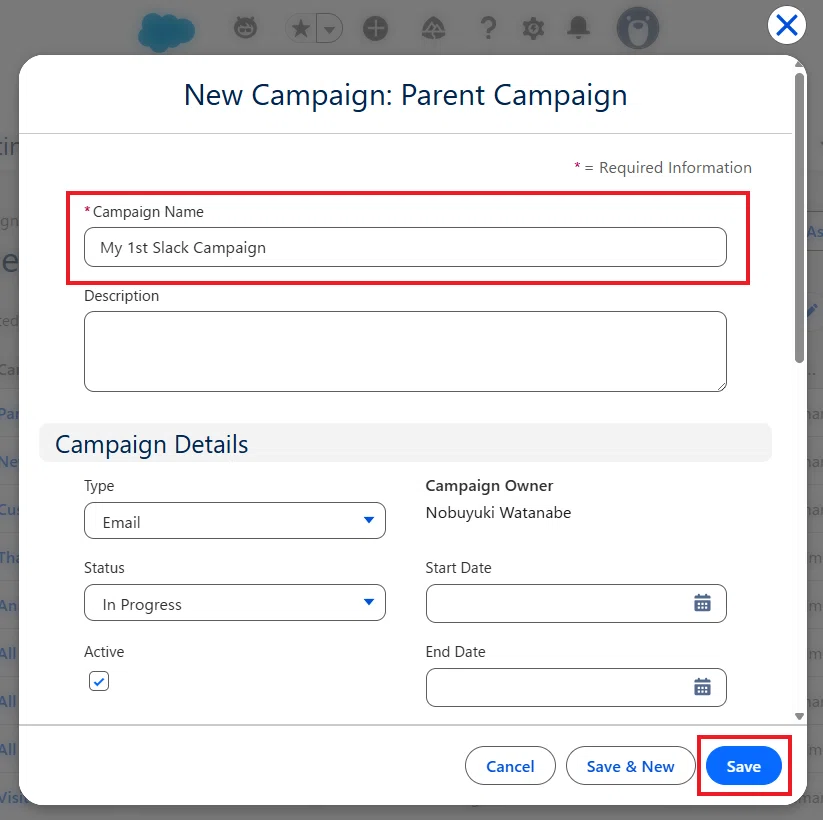
Task: Open the help question mark icon
Action: (488, 28)
